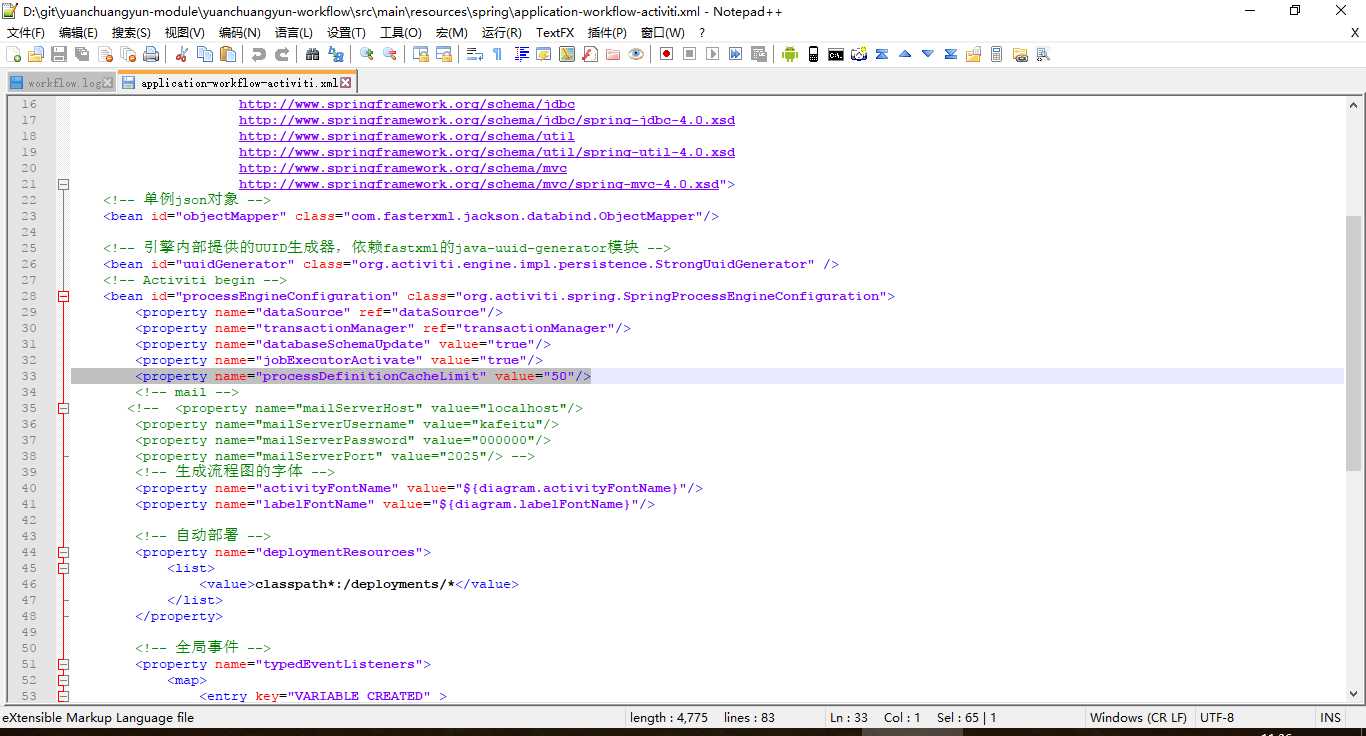Open the schema/jdbc URL on line 16

click(x=406, y=104)
